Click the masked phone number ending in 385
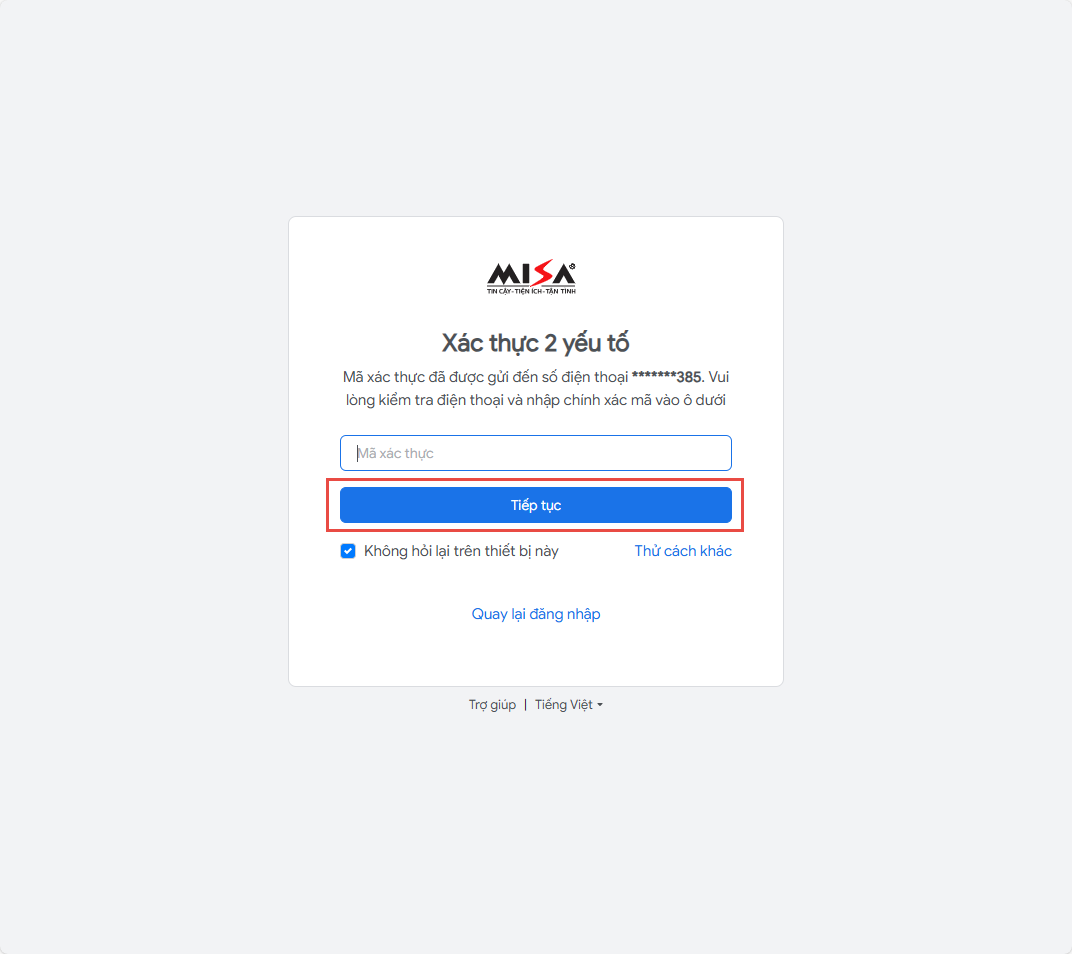The height and width of the screenshot is (954, 1072). coord(667,377)
